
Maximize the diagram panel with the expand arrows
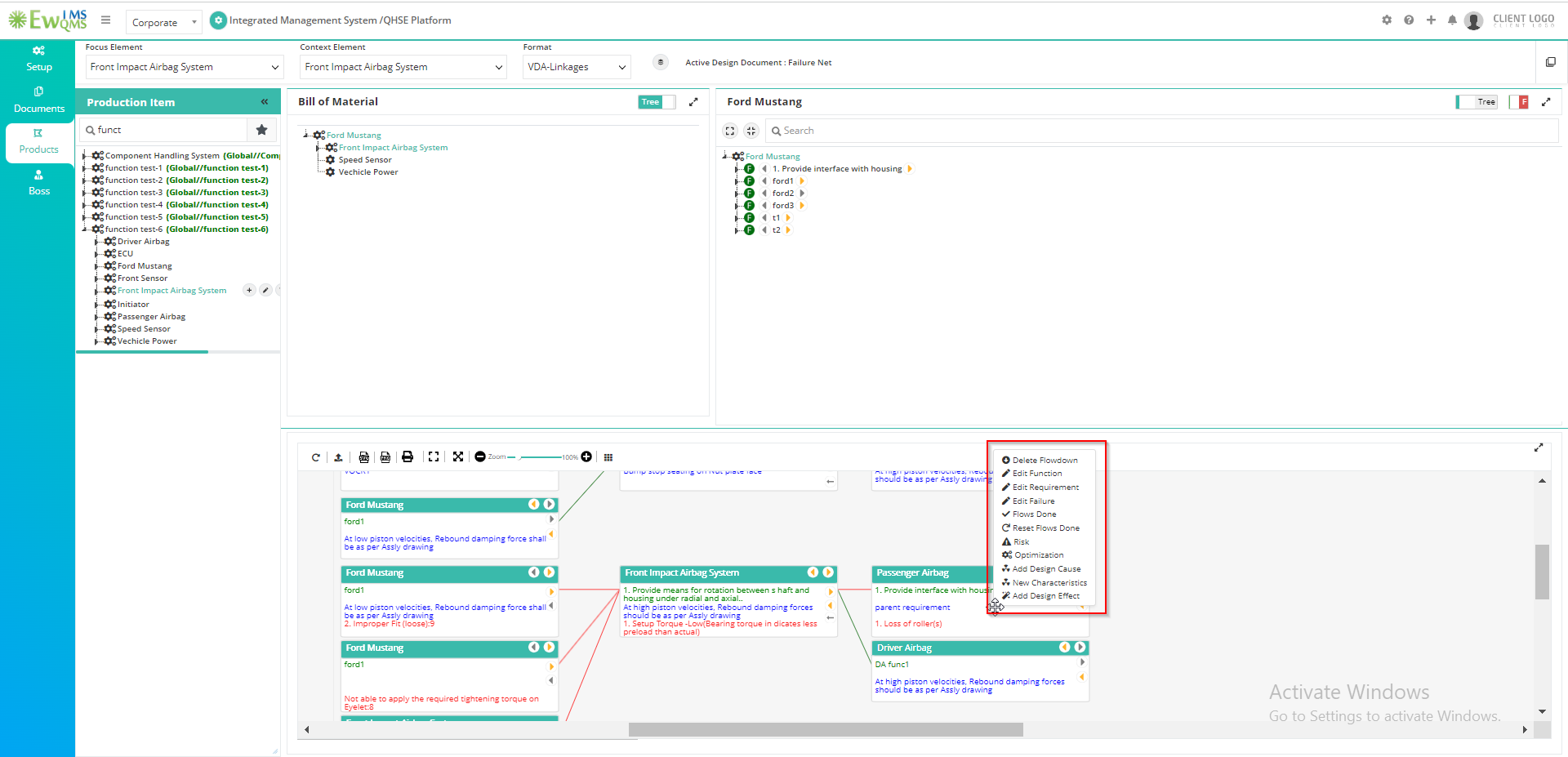pos(1539,448)
